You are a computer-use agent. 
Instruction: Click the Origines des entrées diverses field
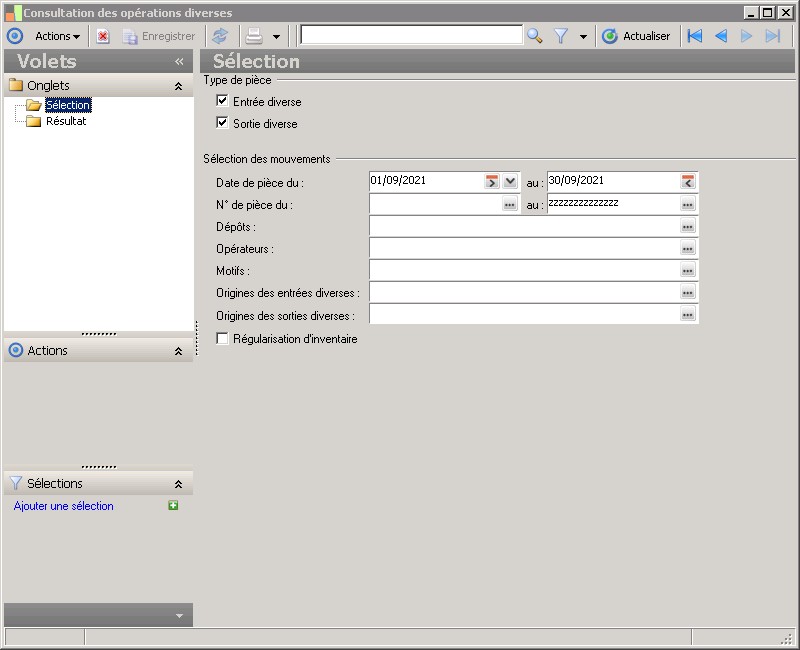tap(524, 292)
